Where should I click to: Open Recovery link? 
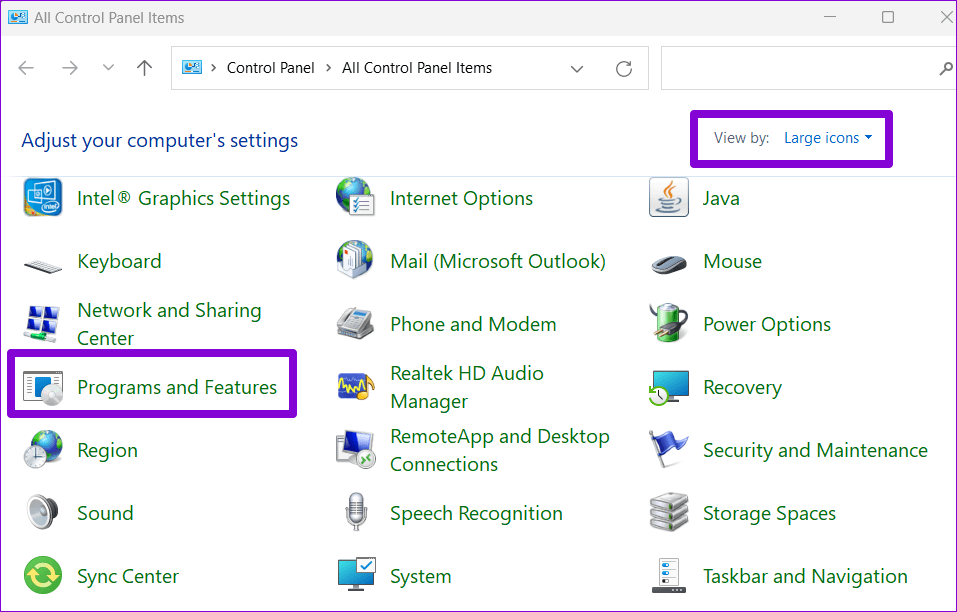pyautogui.click(x=742, y=387)
